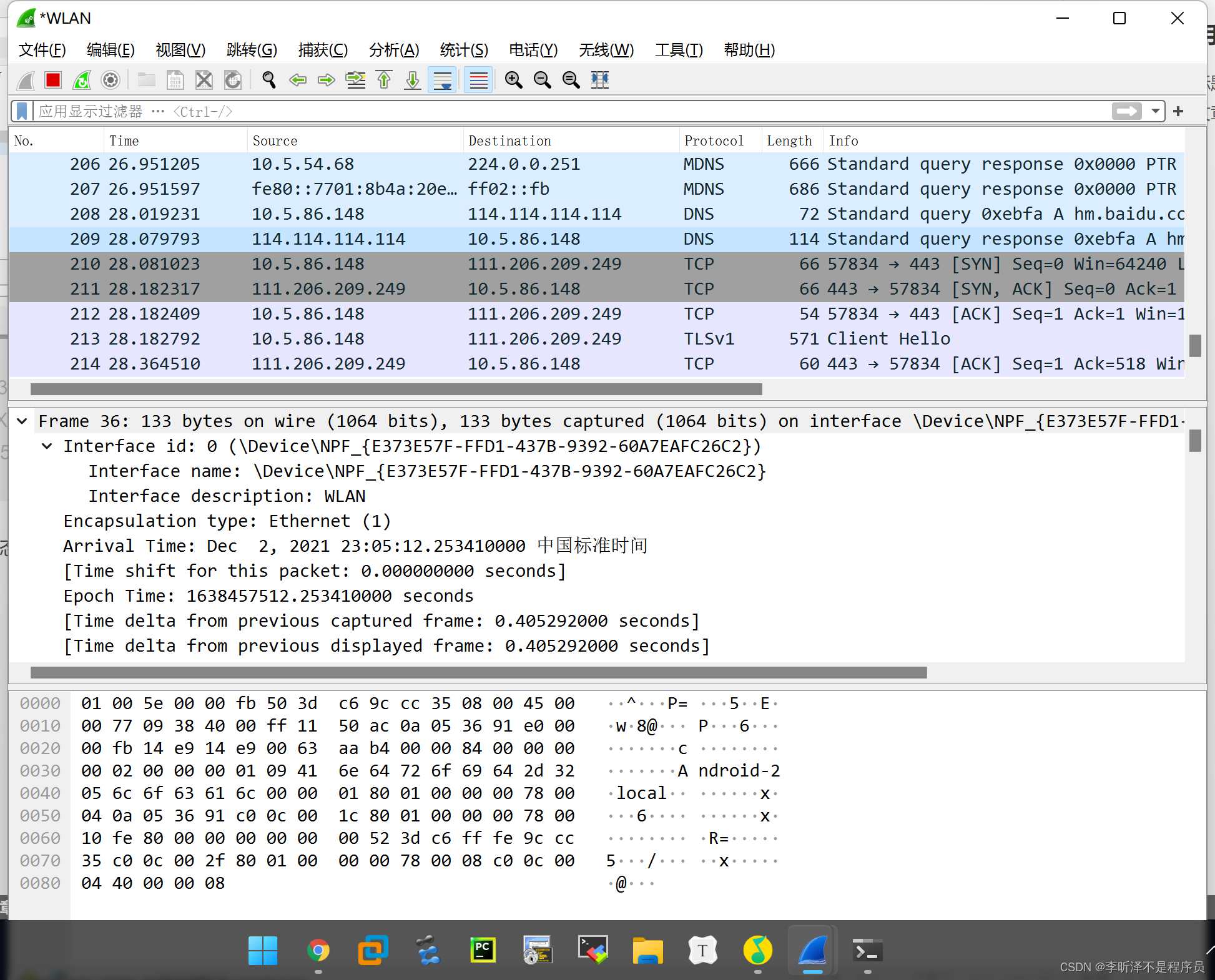Image resolution: width=1215 pixels, height=980 pixels.
Task: Open display filter history dropdown
Action: [x=1156, y=111]
